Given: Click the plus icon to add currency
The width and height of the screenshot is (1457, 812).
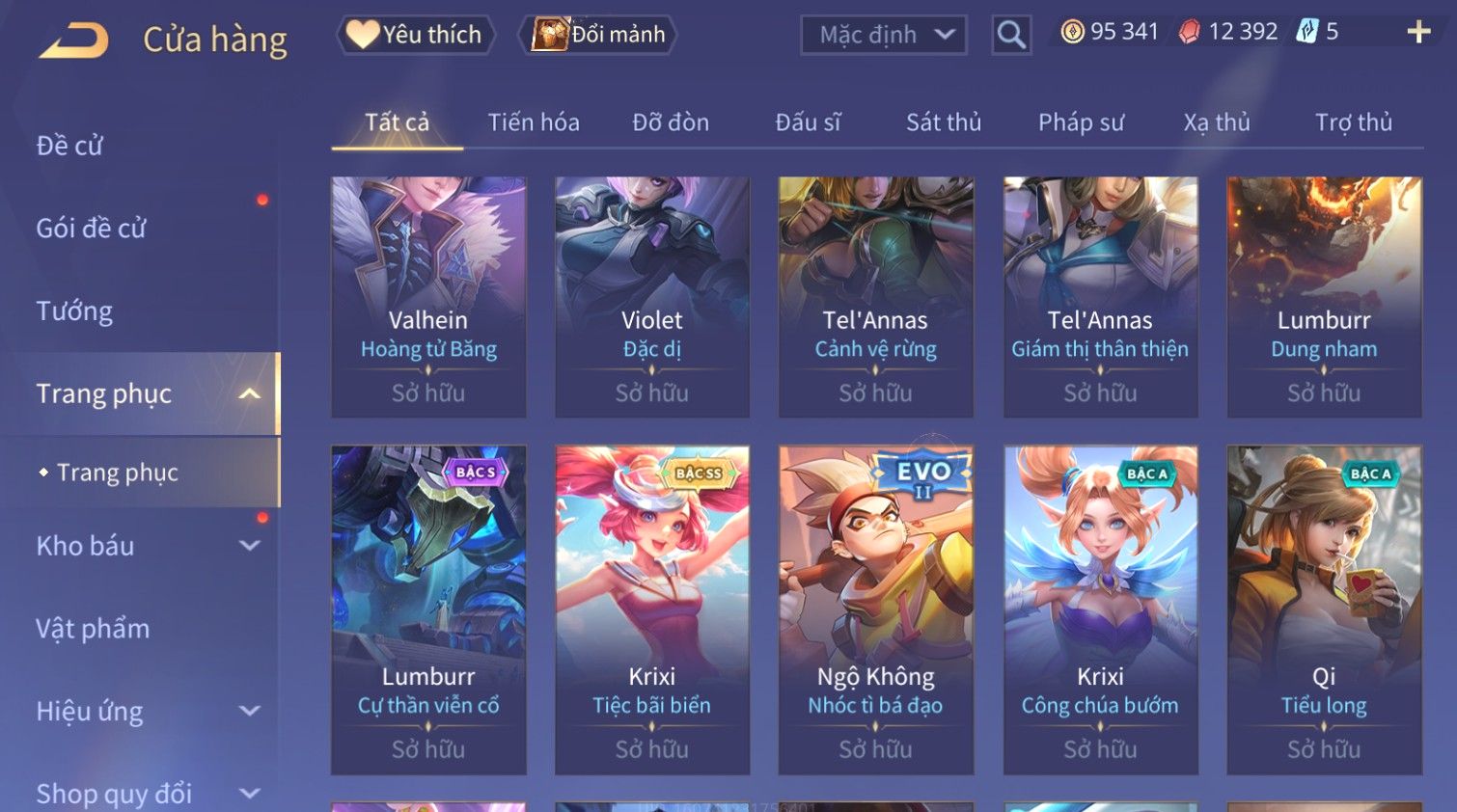Looking at the screenshot, I should (1418, 33).
